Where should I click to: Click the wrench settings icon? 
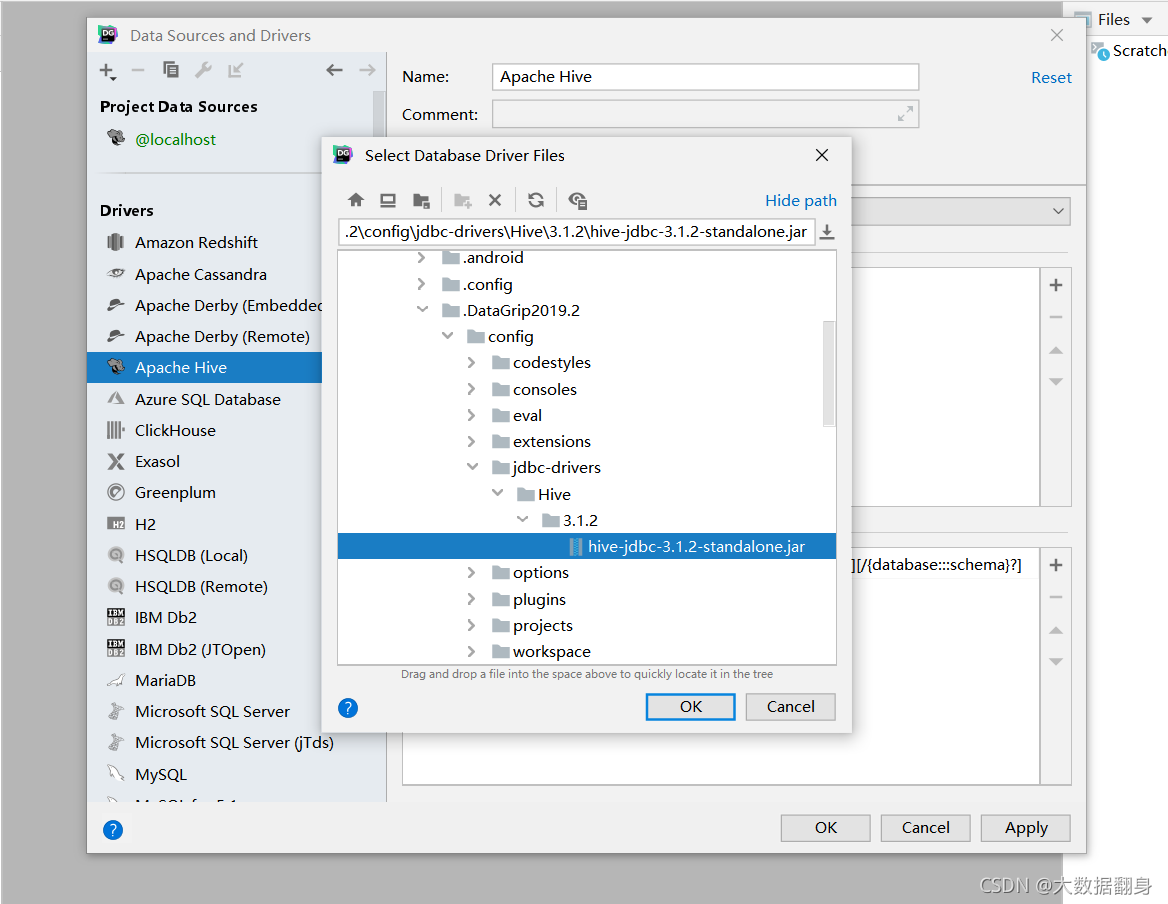click(203, 70)
